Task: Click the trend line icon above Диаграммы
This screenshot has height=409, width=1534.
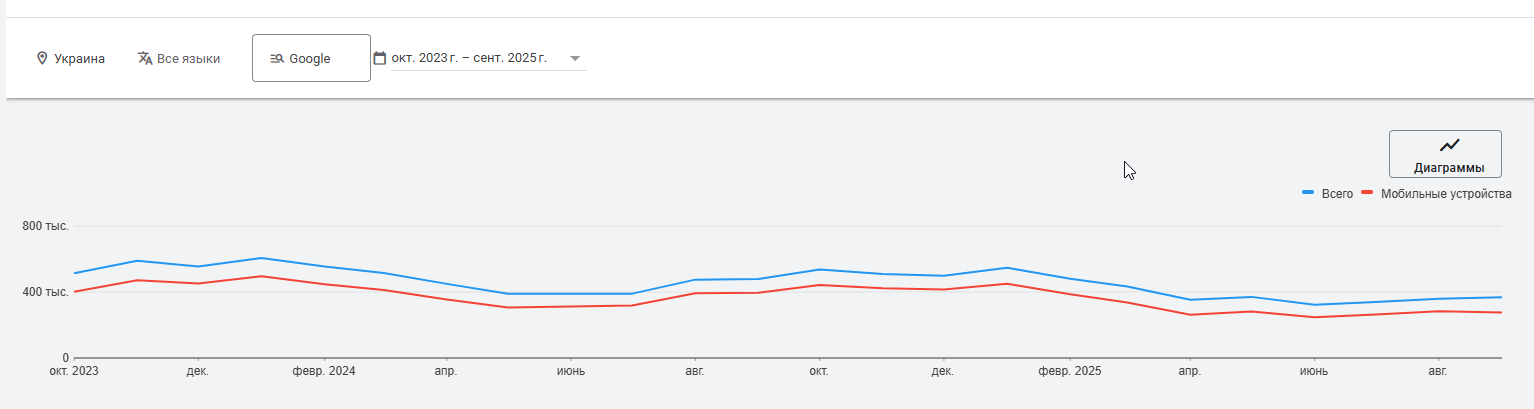Action: pos(1449,146)
